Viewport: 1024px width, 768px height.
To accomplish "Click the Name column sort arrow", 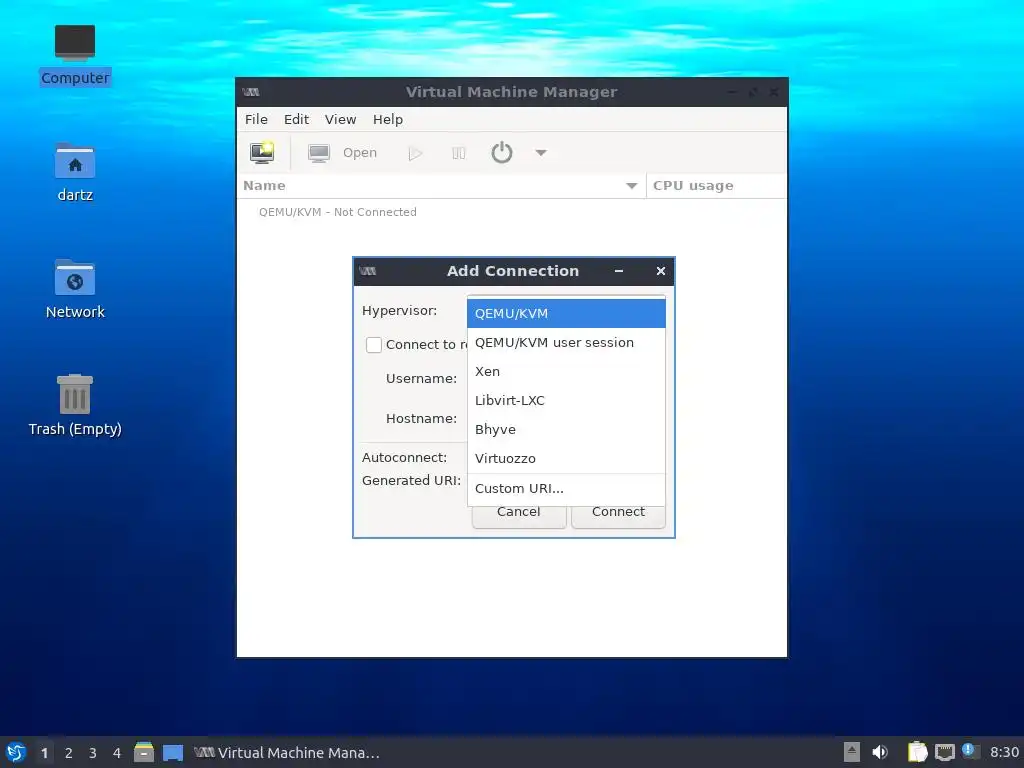I will pos(632,186).
